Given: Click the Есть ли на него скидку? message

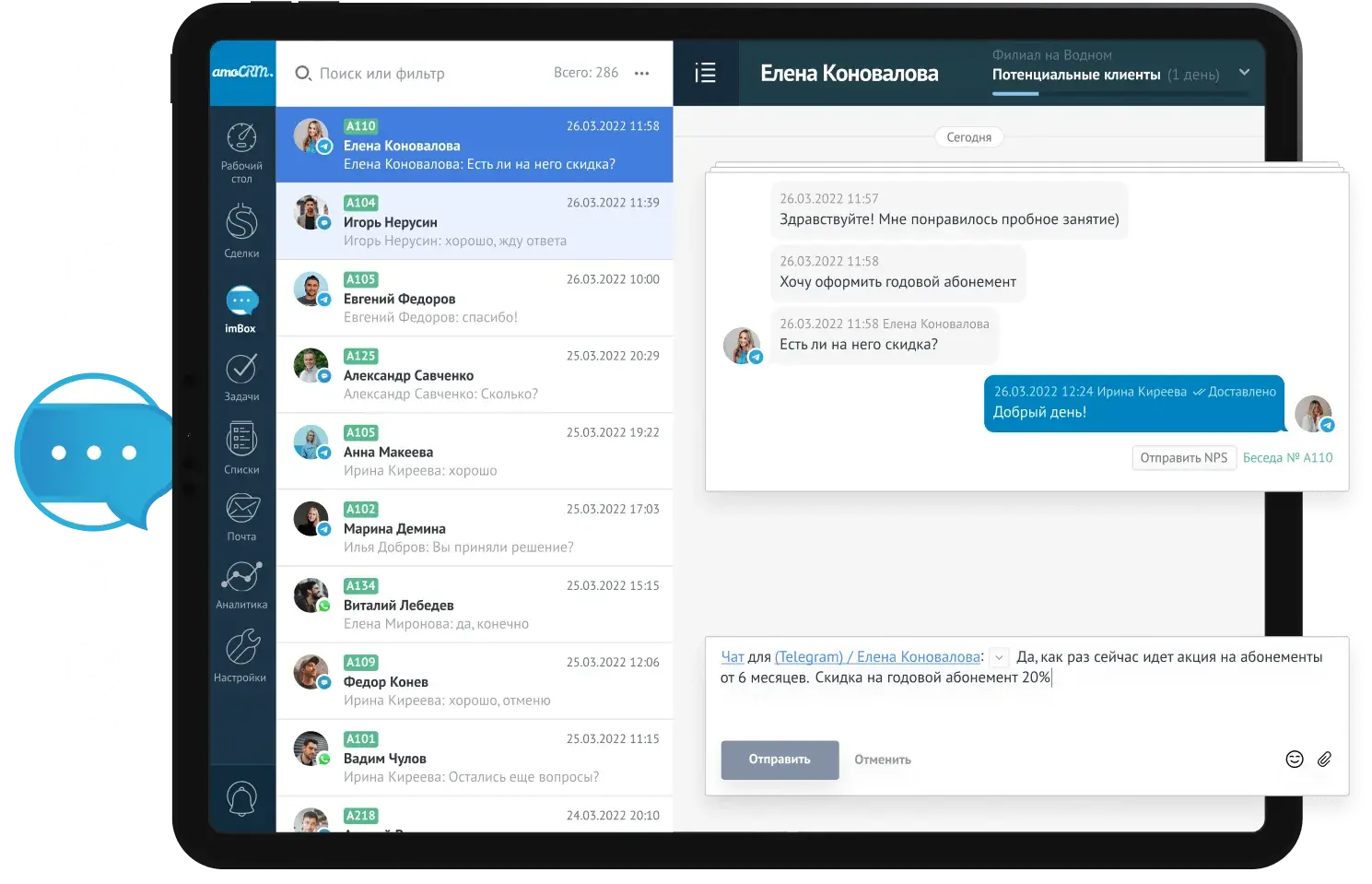Looking at the screenshot, I should [884, 335].
